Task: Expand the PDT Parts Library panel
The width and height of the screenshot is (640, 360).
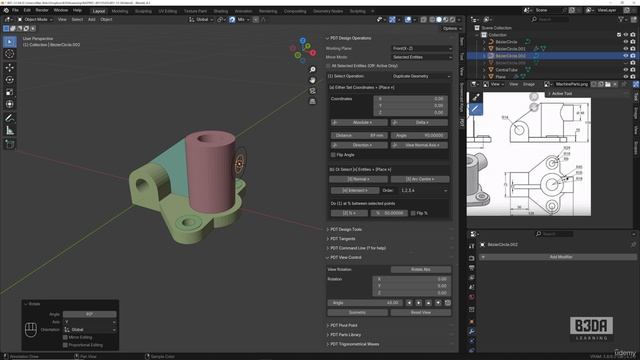Action: point(345,335)
